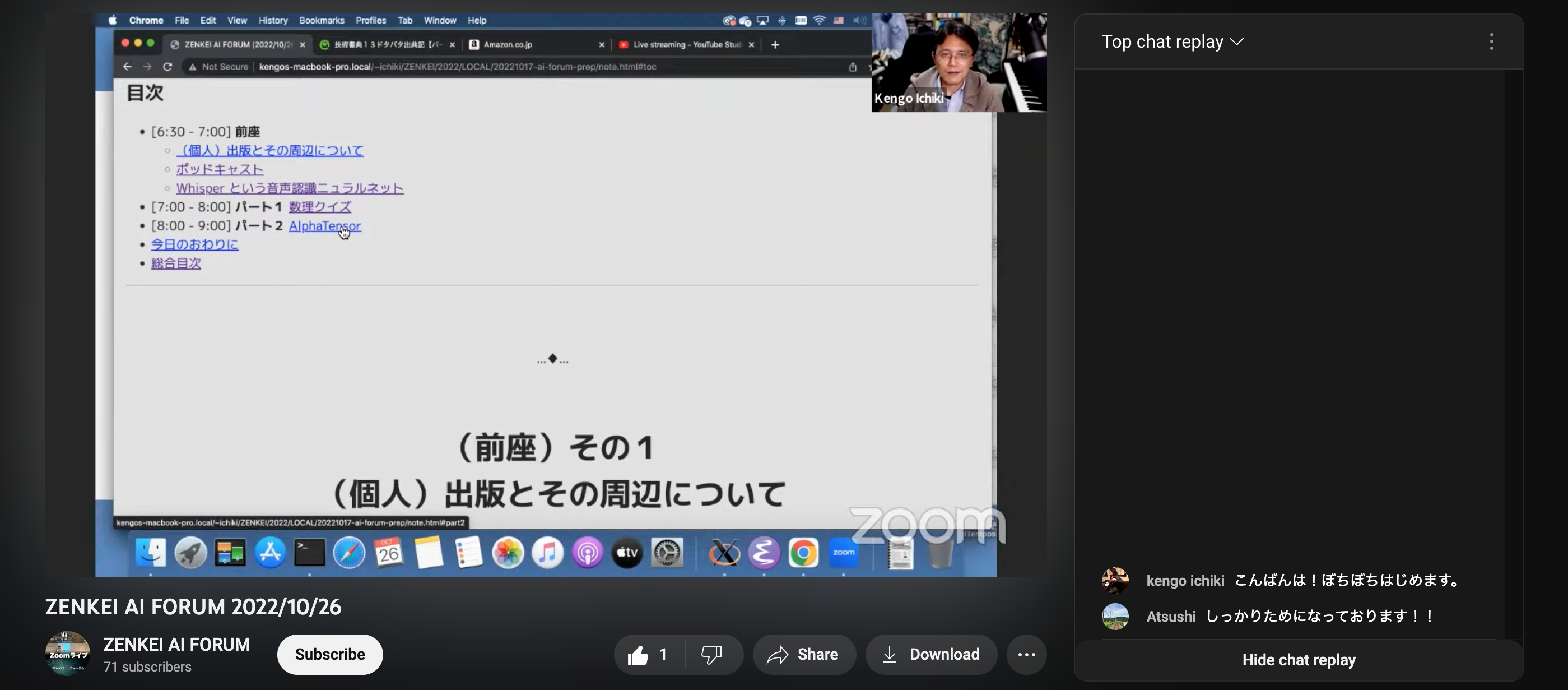Open Launchpad rocket icon in dock
The width and height of the screenshot is (1568, 690).
190,553
